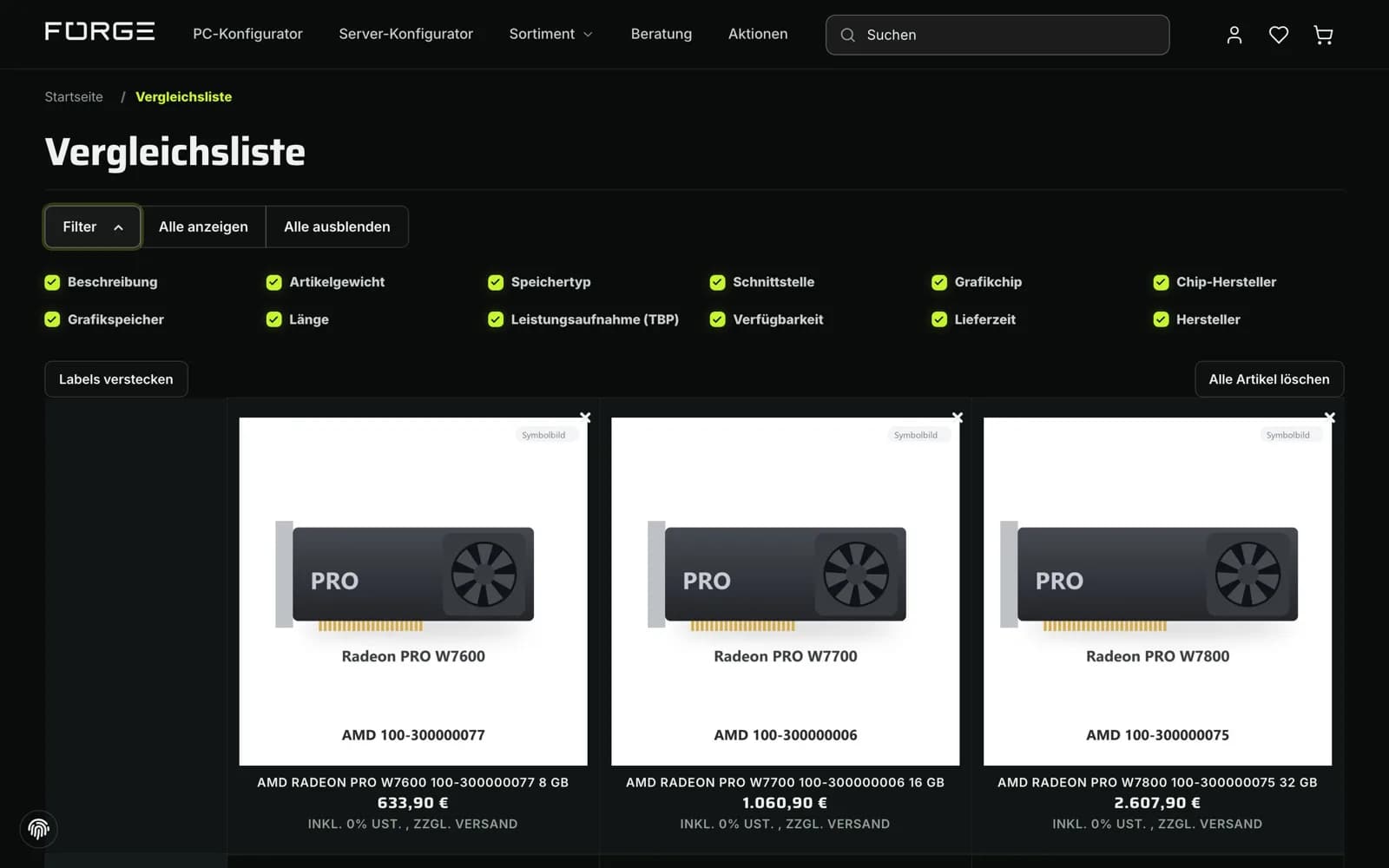
Task: Click Alle Artikel löschen button
Action: 1269,379
